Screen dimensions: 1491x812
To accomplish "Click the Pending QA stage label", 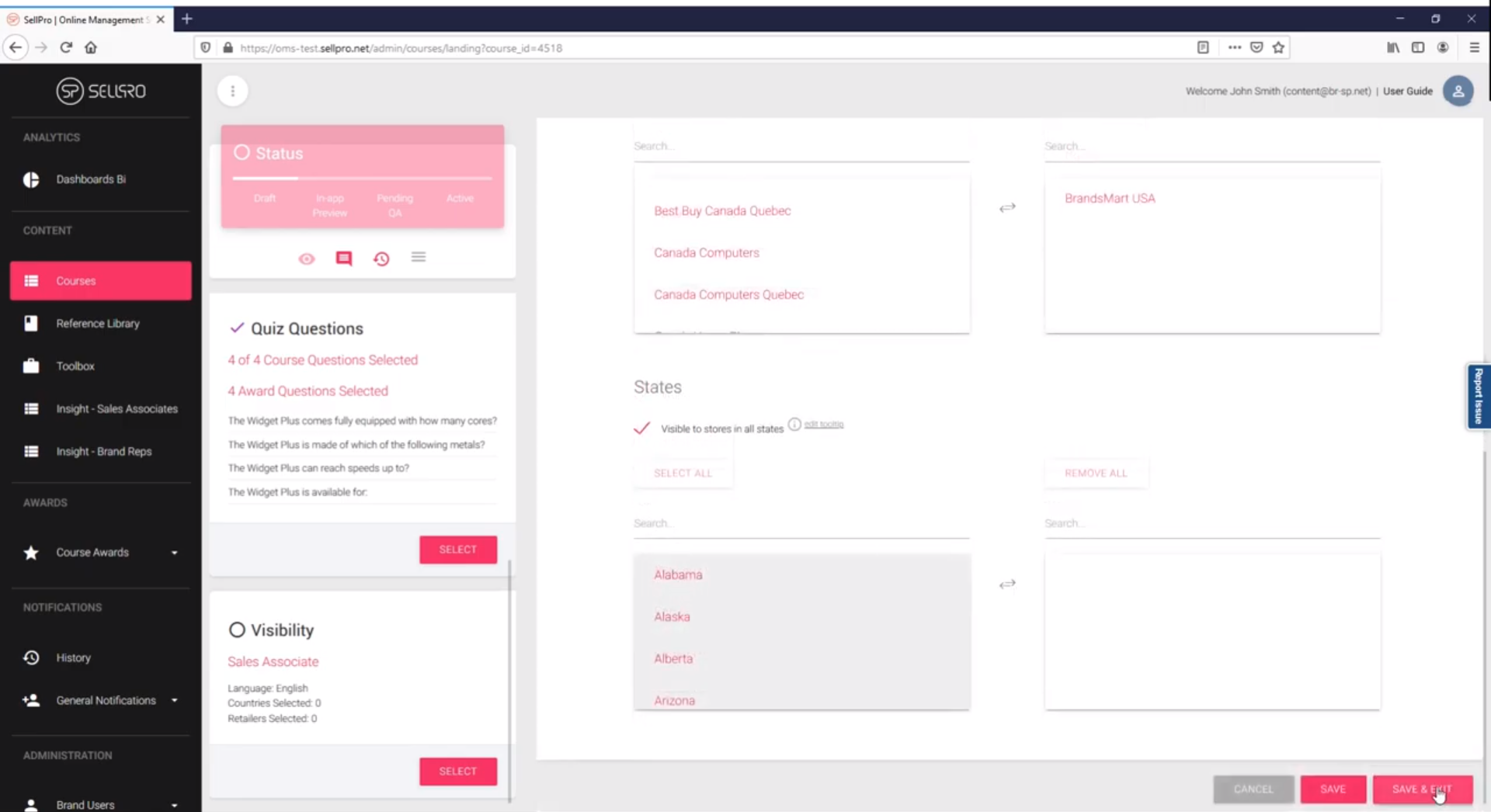I will [x=394, y=205].
